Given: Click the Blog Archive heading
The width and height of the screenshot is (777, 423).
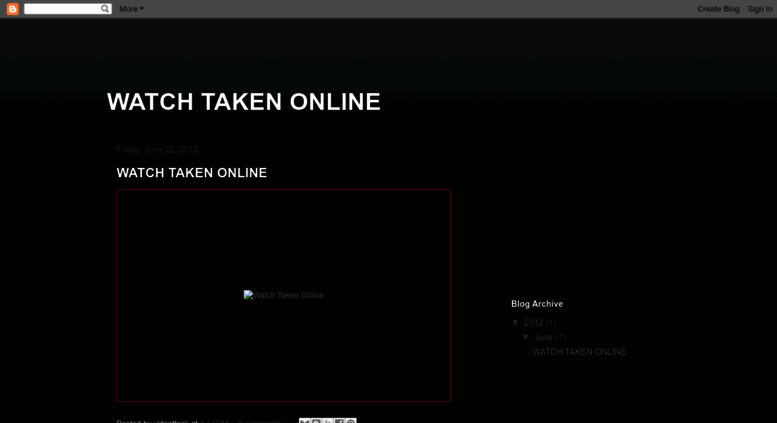Looking at the screenshot, I should 537,304.
